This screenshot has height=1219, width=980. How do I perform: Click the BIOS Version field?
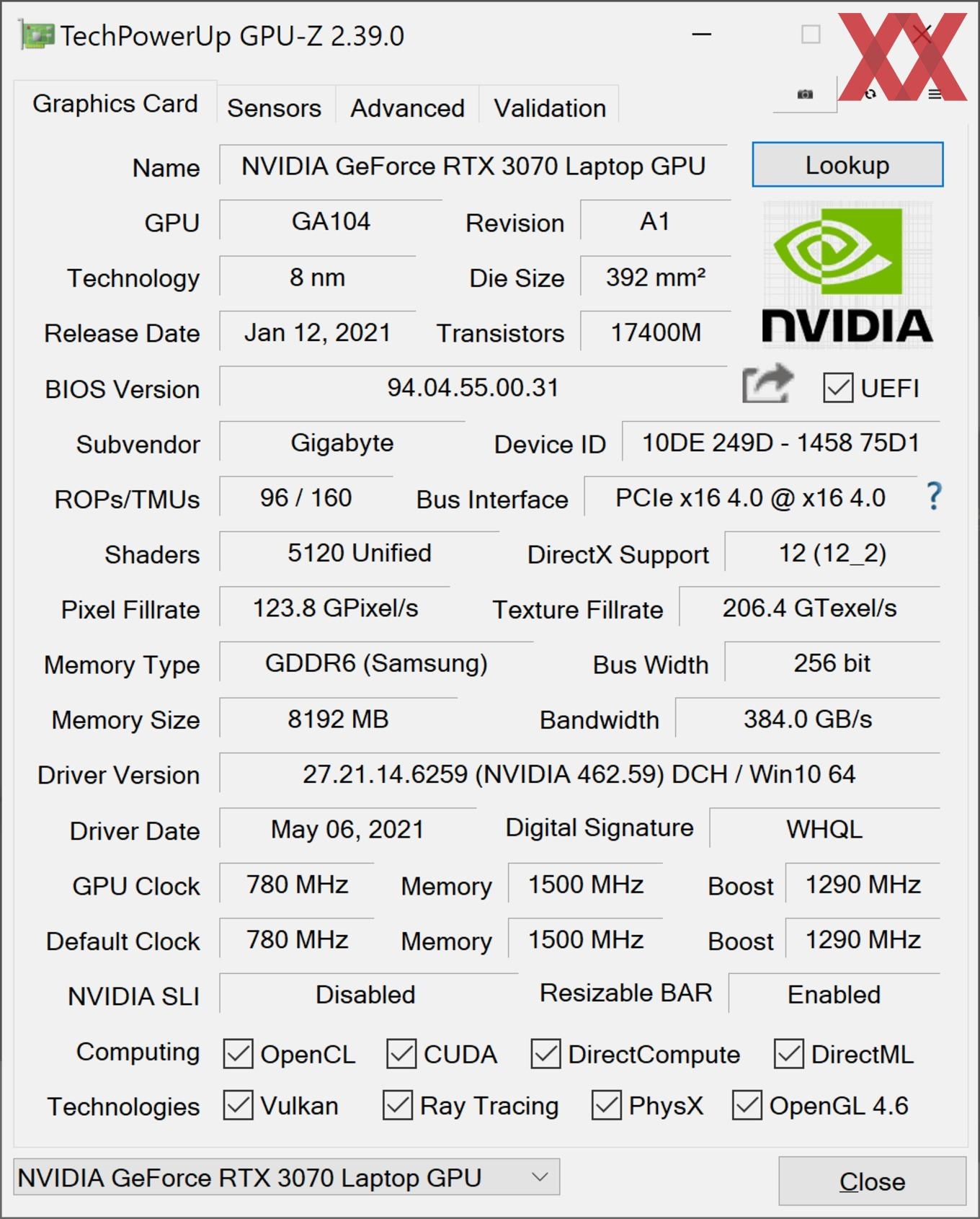473,388
